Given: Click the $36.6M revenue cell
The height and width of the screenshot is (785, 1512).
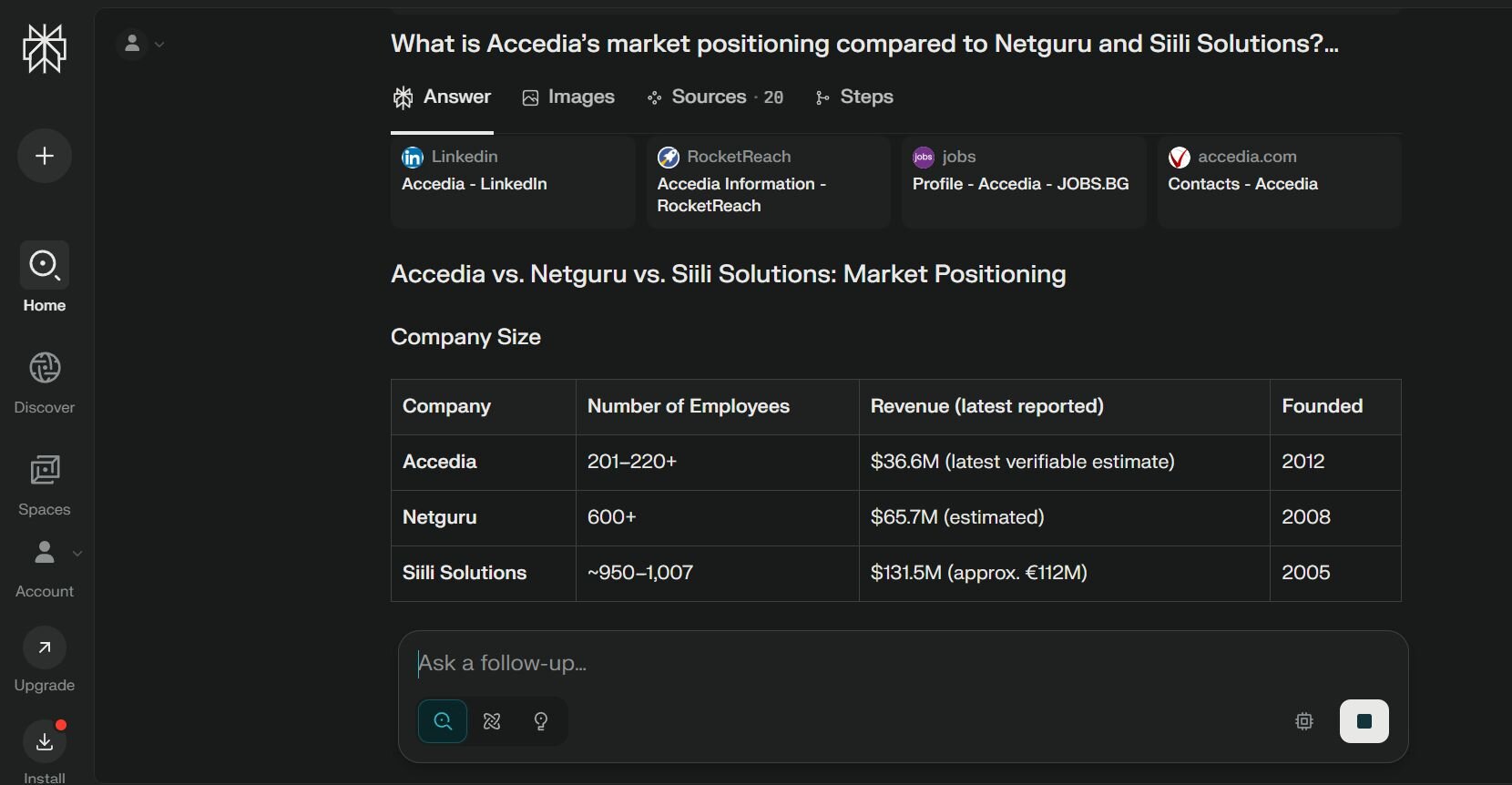Looking at the screenshot, I should 1065,462.
